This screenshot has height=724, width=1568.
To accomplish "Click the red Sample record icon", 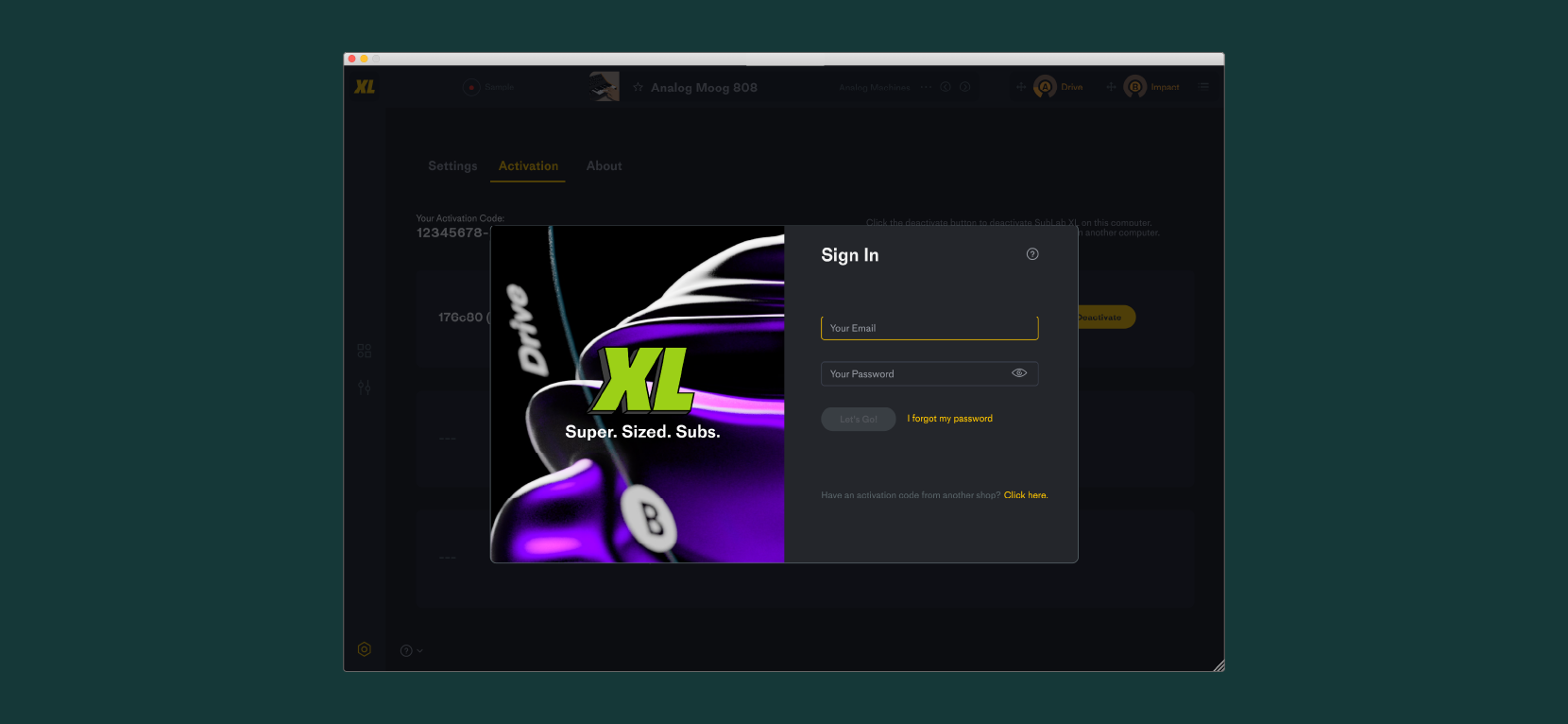I will [x=471, y=87].
